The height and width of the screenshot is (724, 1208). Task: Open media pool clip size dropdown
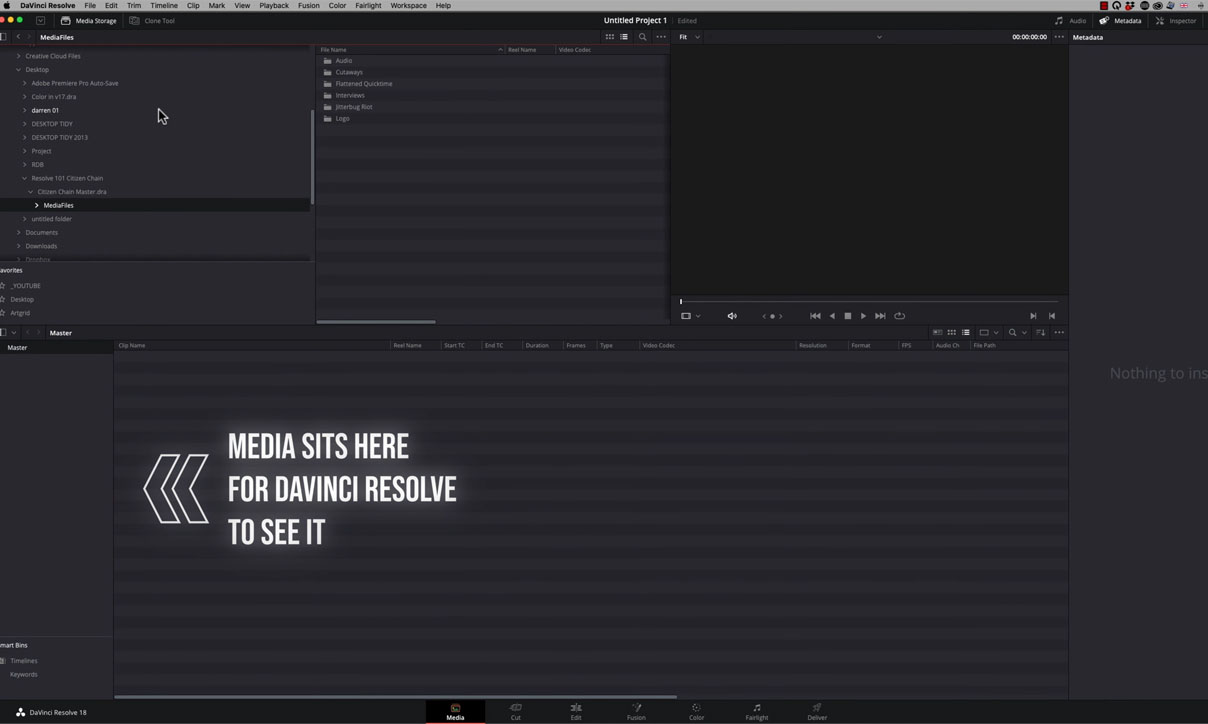989,333
